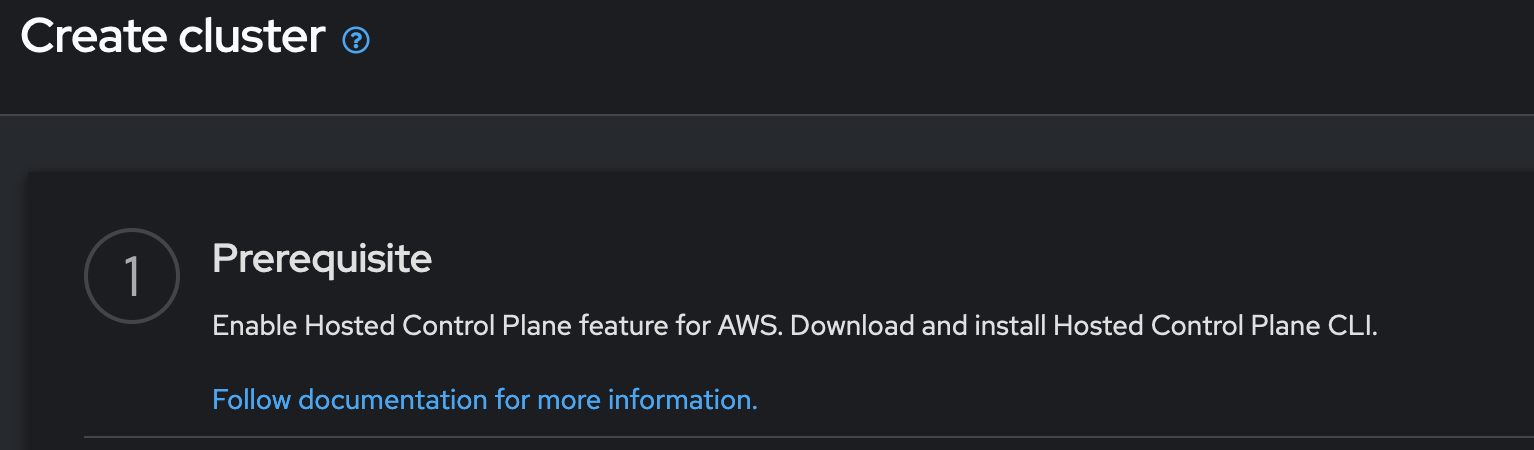The image size is (1534, 450).
Task: Click the "Prerequisite" step heading
Action: point(322,259)
